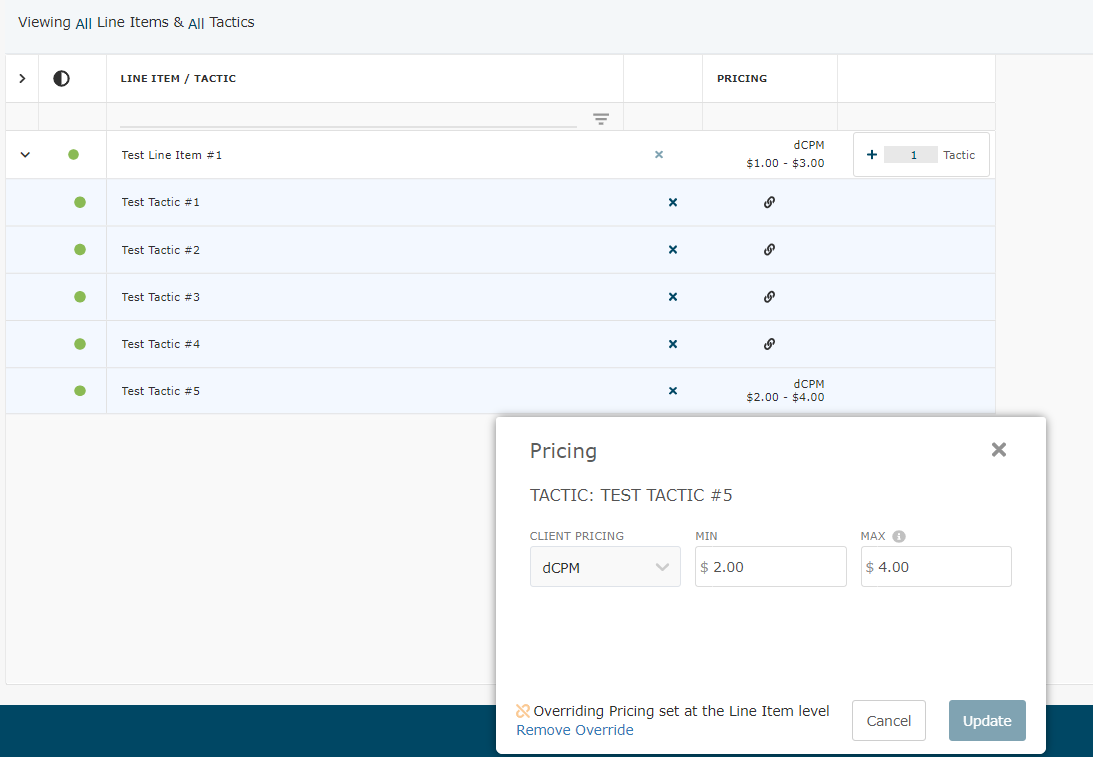The height and width of the screenshot is (757, 1093).
Task: Click the X icon in Test Tactic #4 row
Action: 673,344
